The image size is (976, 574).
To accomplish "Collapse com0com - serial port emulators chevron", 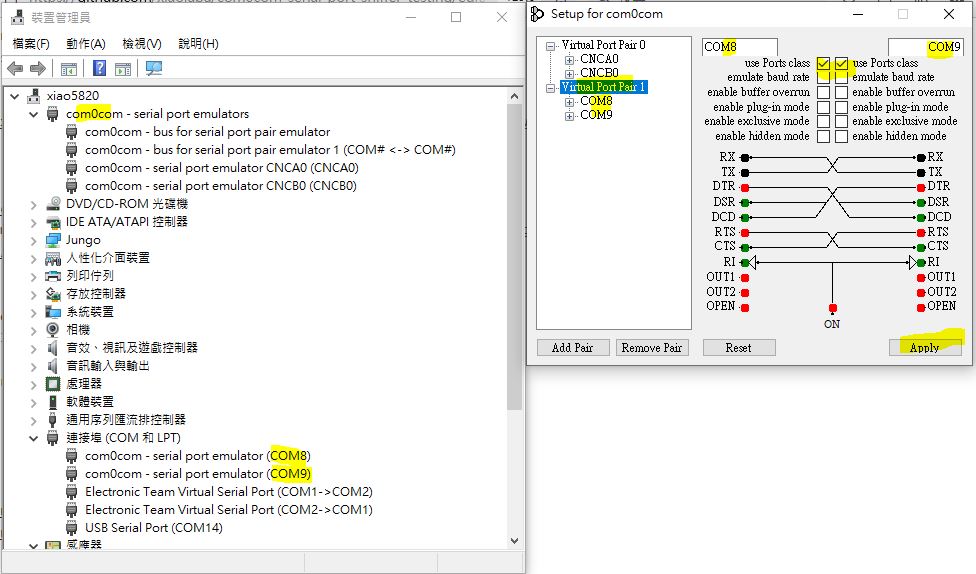I will pos(34,114).
